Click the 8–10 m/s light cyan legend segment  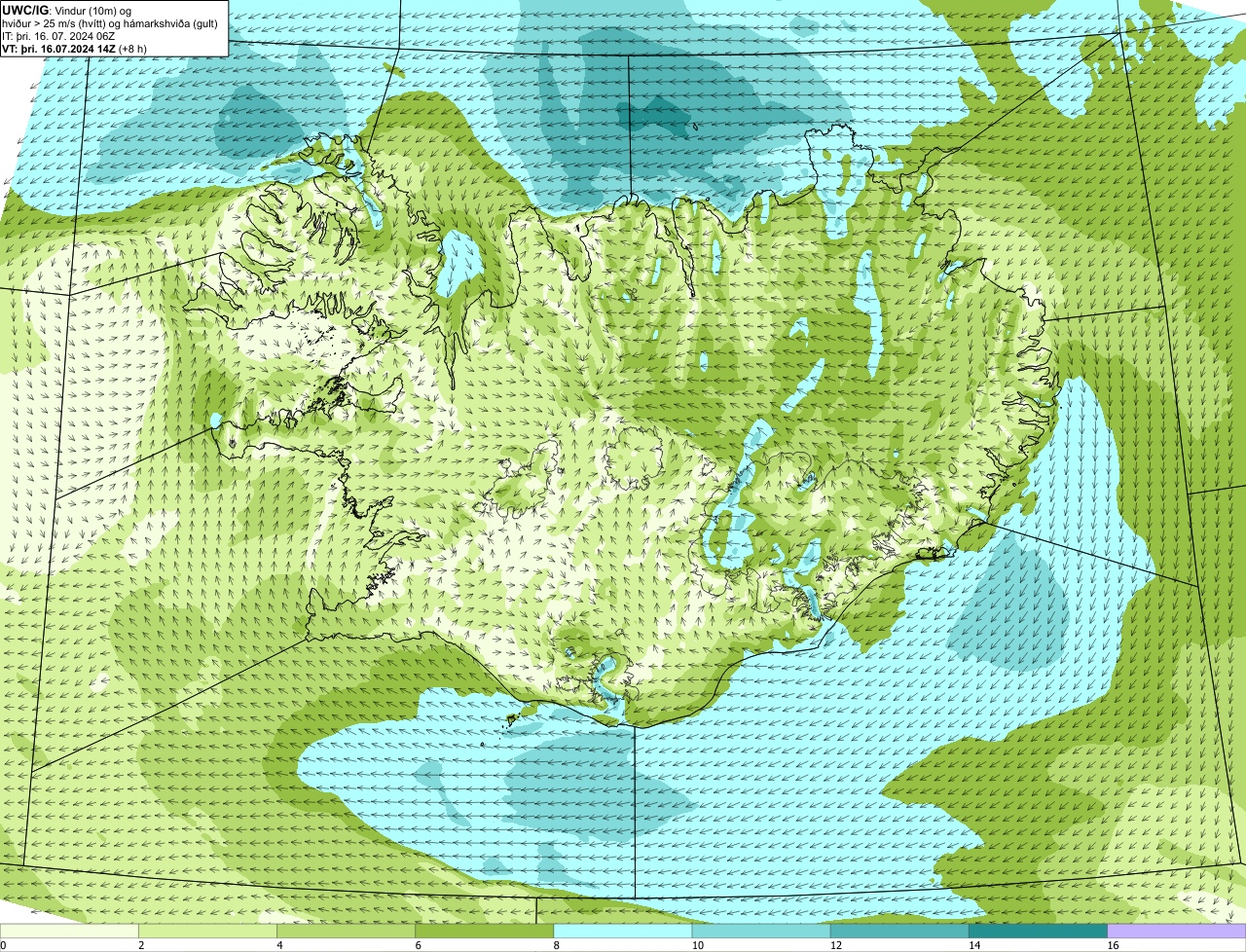click(x=623, y=932)
